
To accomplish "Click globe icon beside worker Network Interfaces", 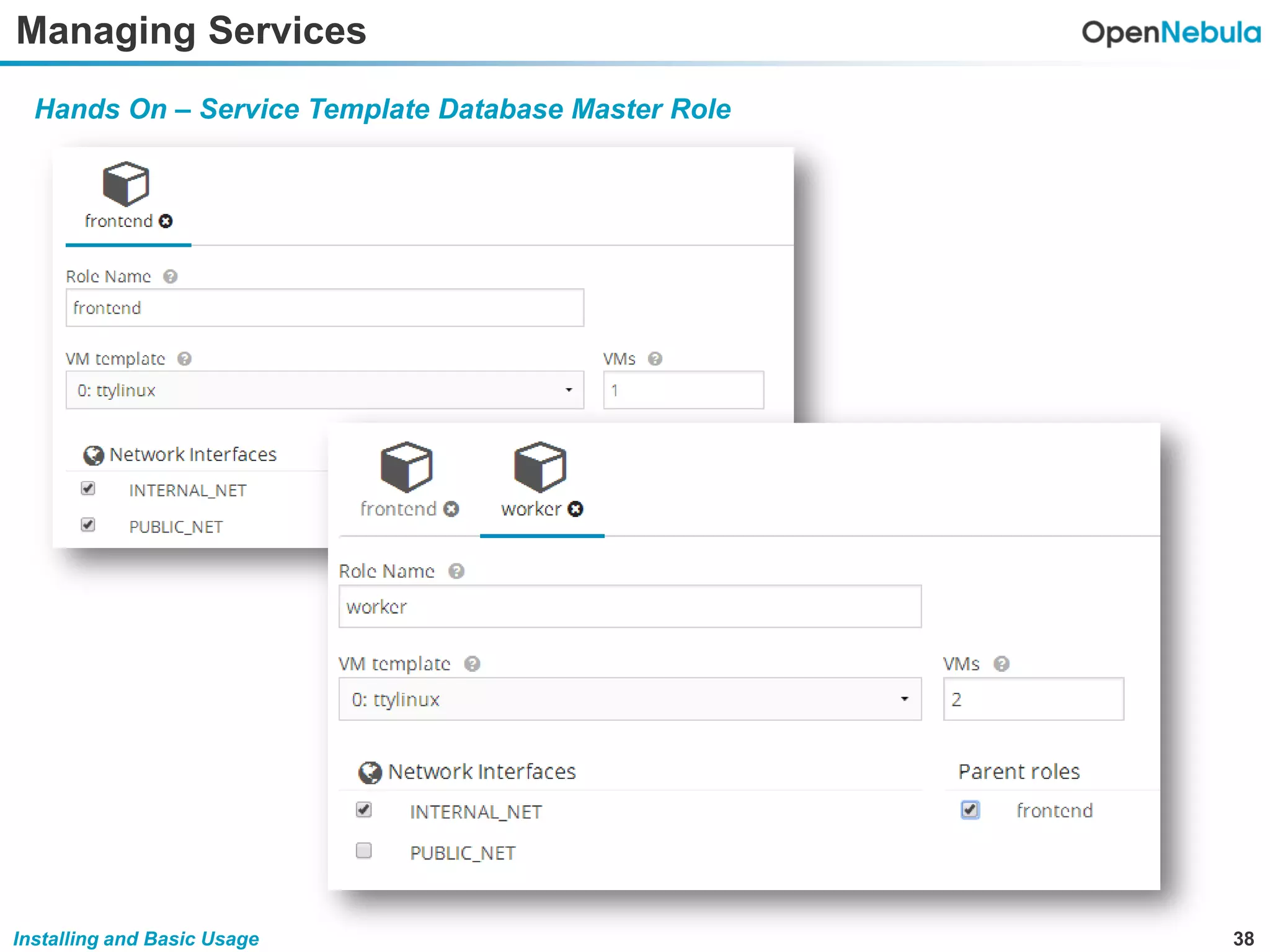I will (370, 773).
